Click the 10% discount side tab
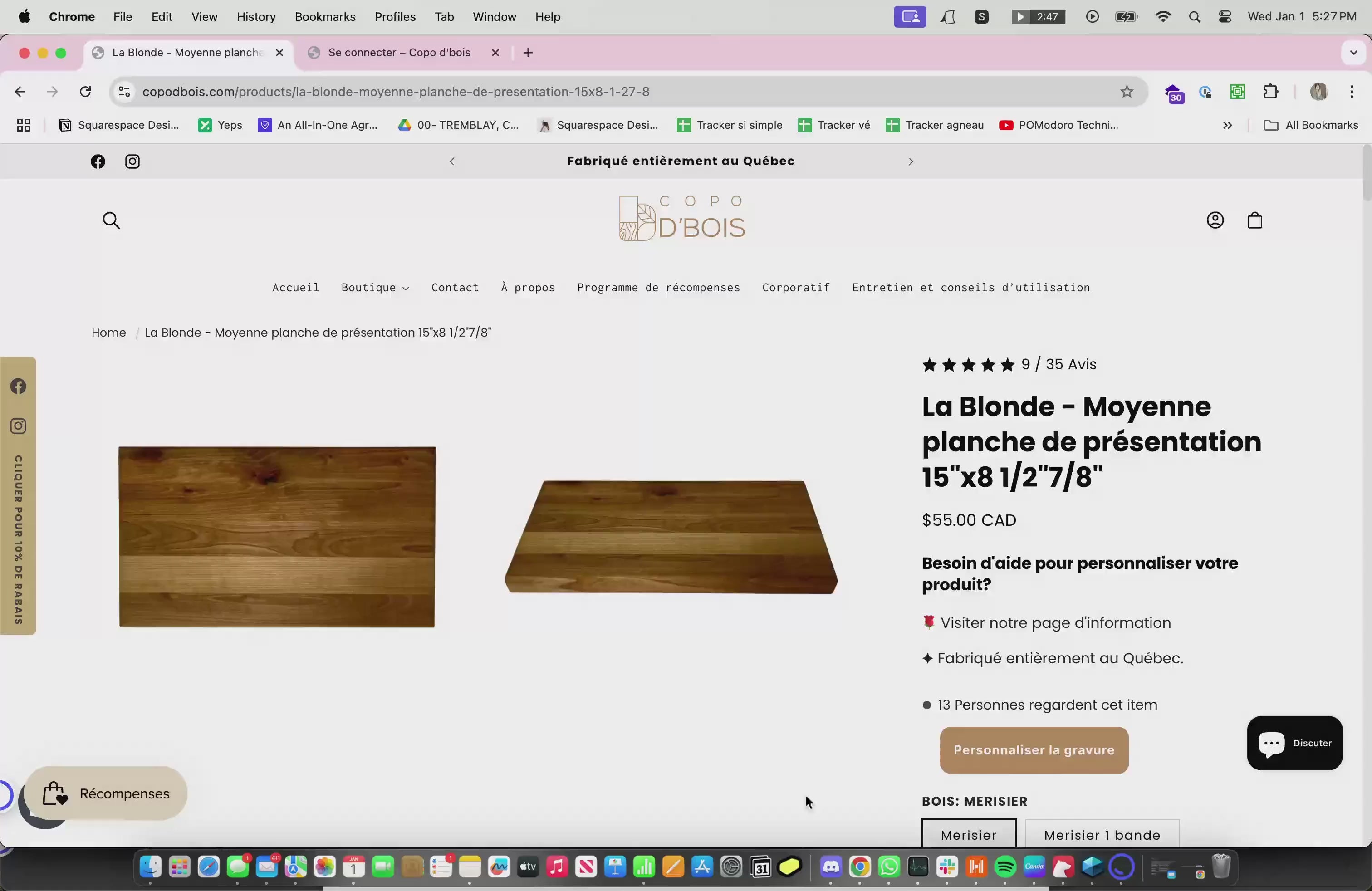Image resolution: width=1372 pixels, height=891 pixels. (19, 539)
